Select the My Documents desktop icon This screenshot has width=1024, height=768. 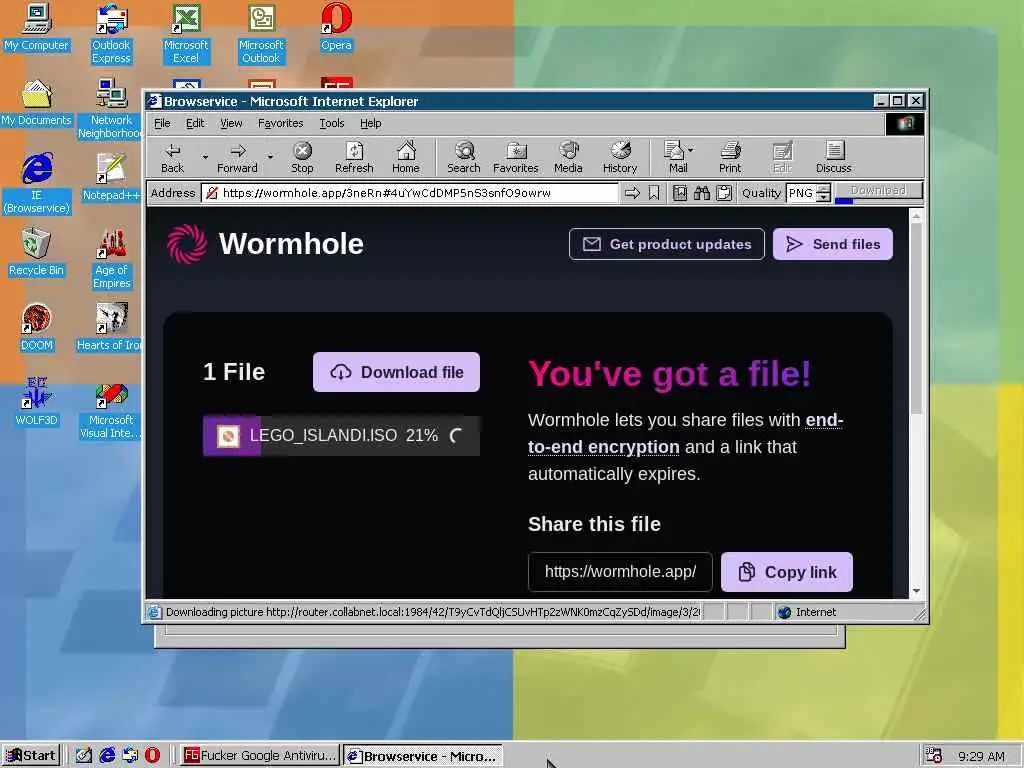click(x=36, y=103)
